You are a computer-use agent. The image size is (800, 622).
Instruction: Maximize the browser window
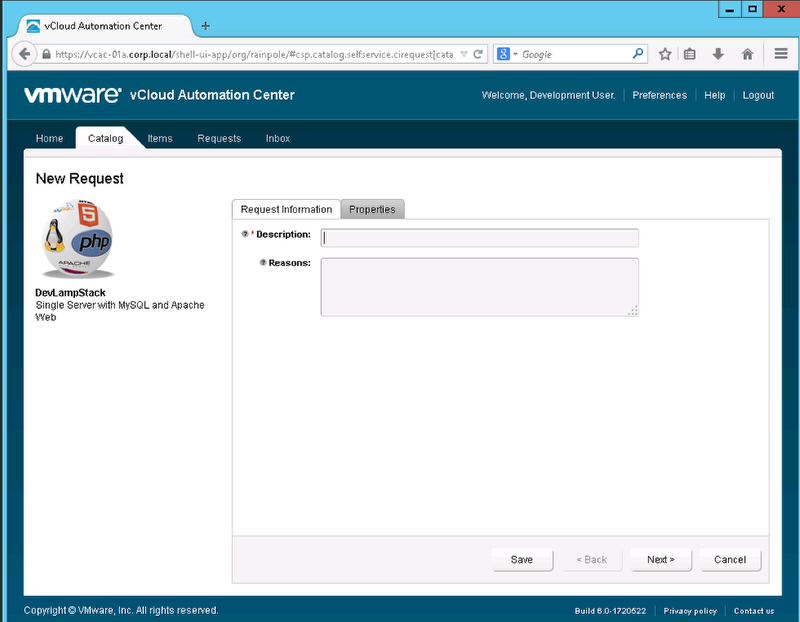coord(752,9)
